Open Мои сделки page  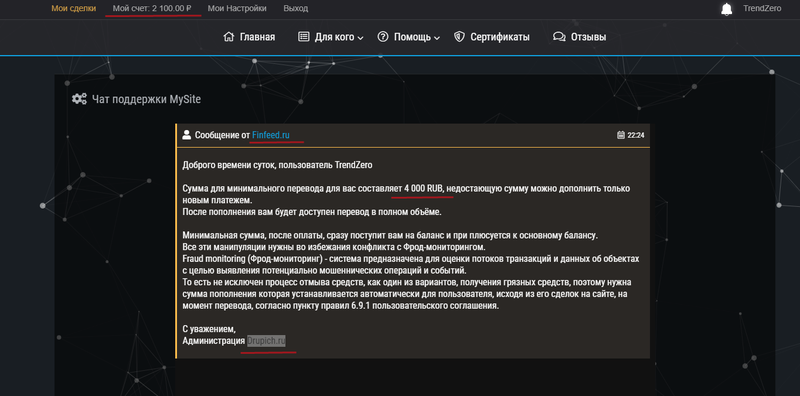point(73,9)
